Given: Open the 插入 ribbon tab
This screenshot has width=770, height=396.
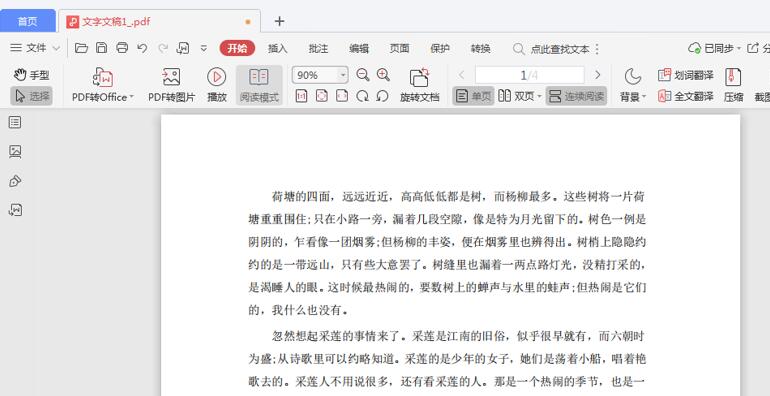Looking at the screenshot, I should click(x=278, y=49).
